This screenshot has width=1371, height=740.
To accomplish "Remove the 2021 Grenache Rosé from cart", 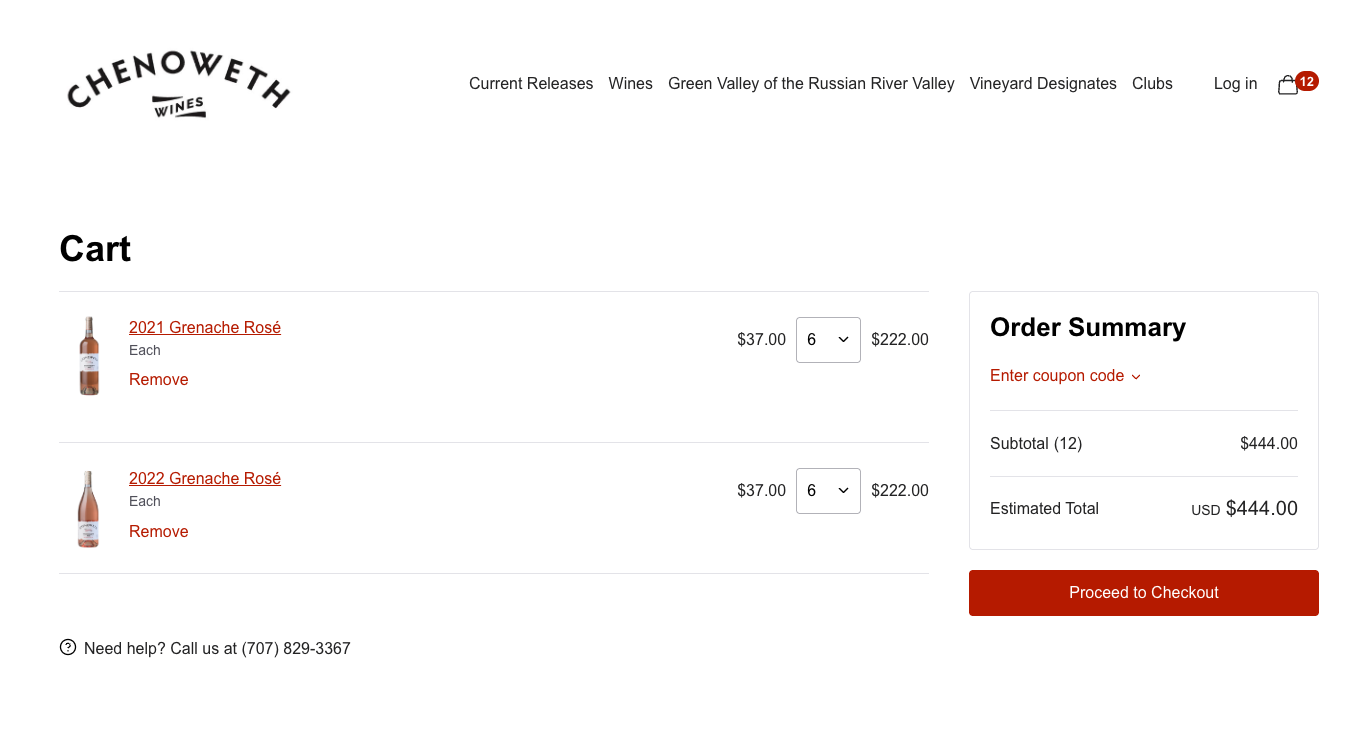I will [159, 380].
